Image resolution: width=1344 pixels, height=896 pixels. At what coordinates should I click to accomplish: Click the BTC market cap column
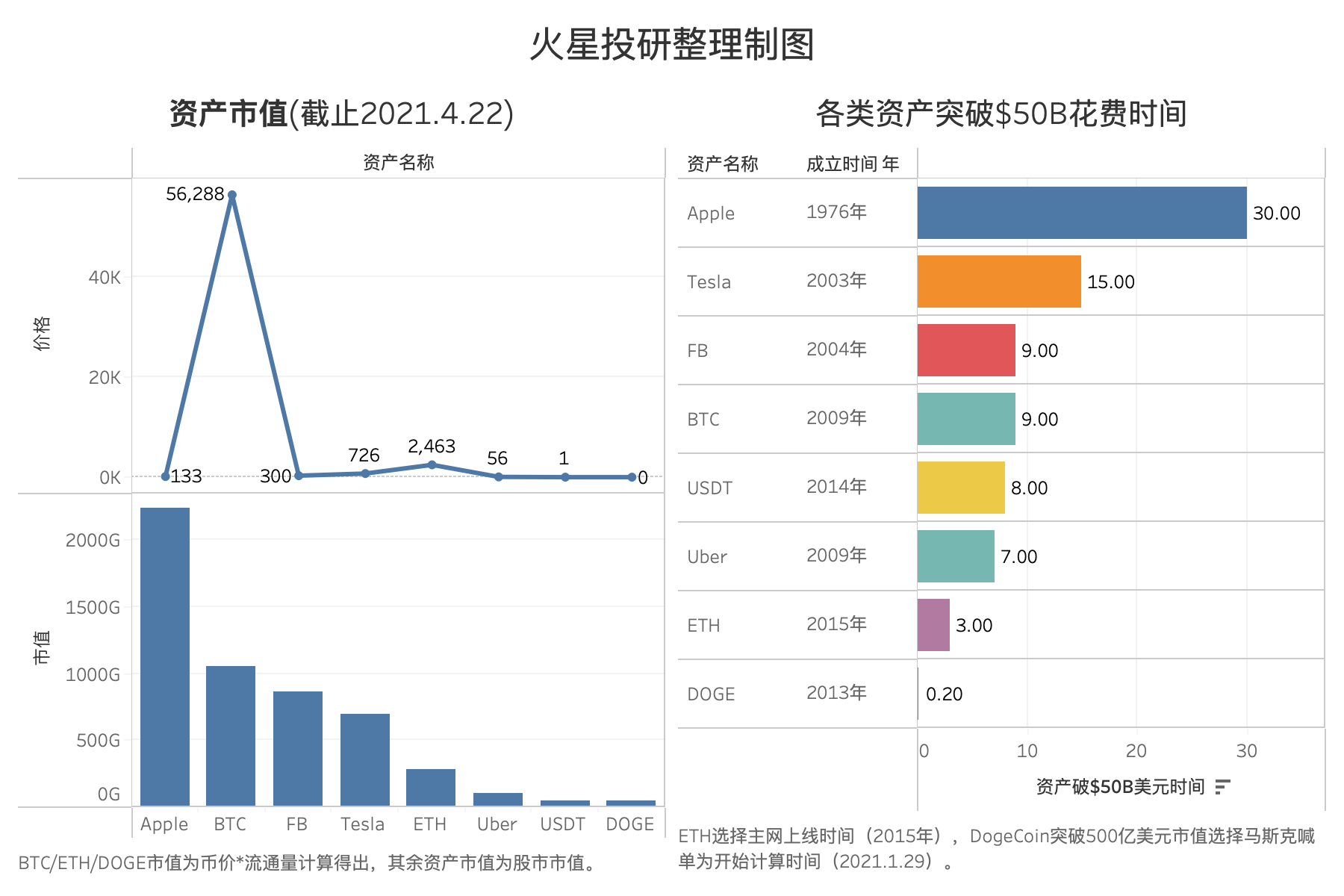(x=231, y=736)
